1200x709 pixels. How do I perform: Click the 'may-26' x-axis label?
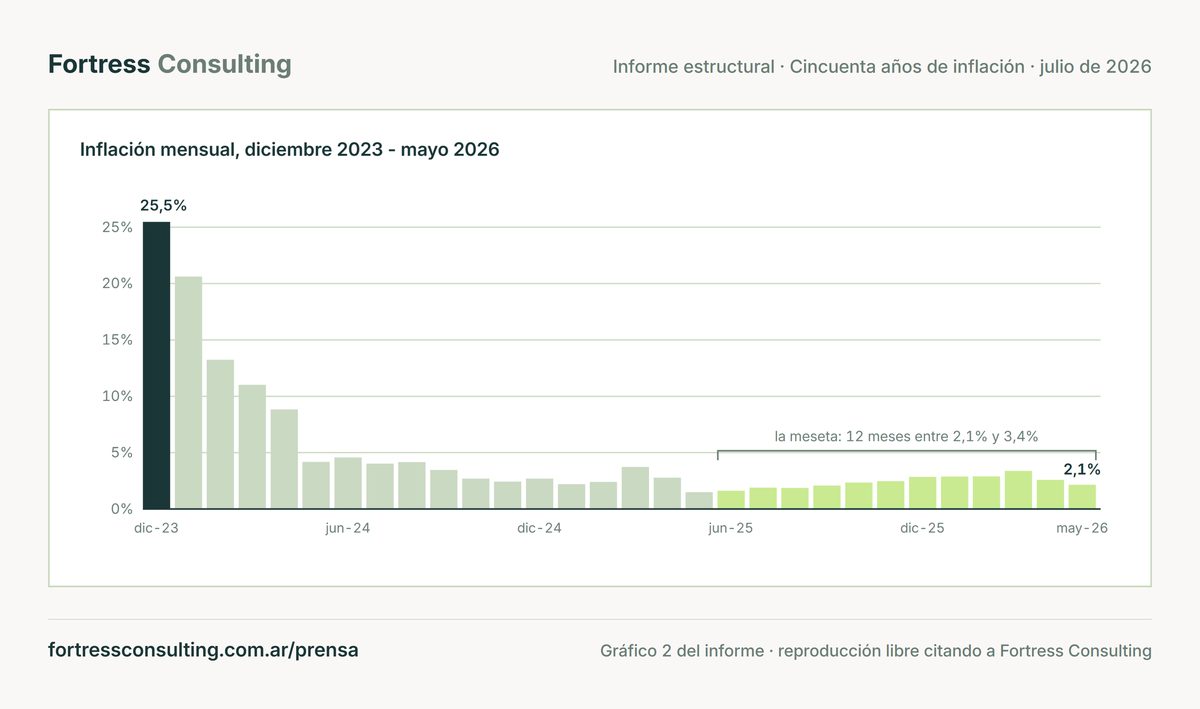point(1082,528)
